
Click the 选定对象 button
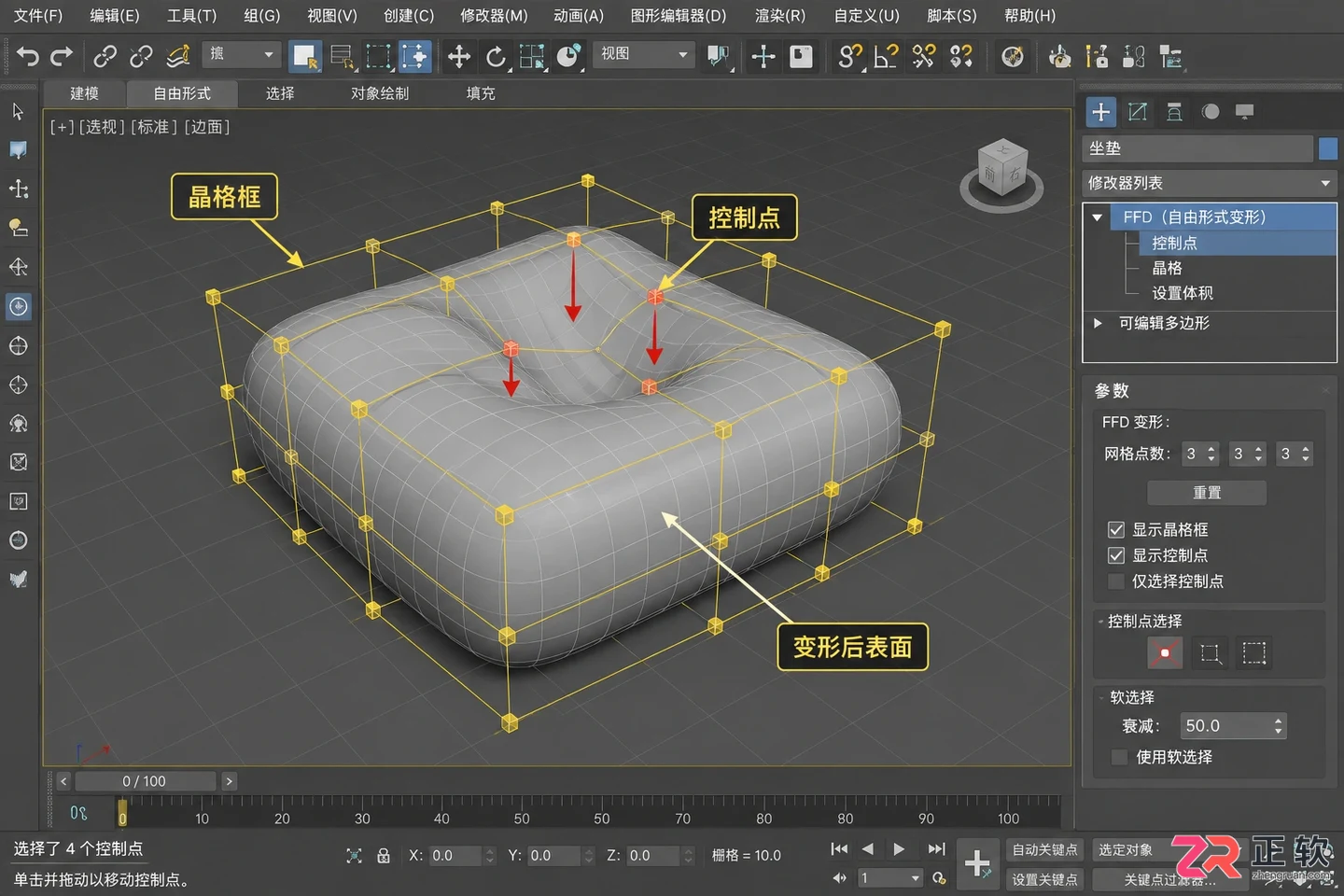pyautogui.click(x=1126, y=850)
